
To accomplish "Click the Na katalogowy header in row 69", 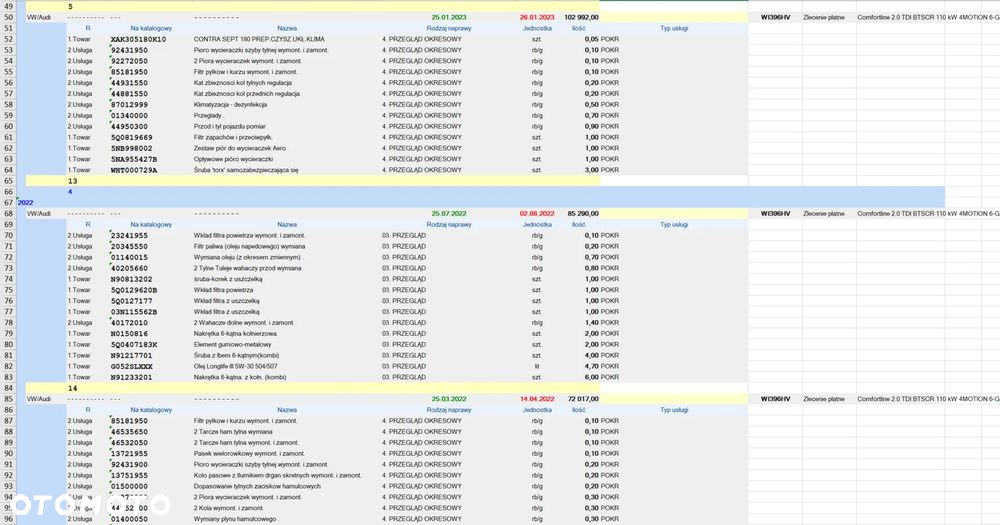I will (151, 225).
